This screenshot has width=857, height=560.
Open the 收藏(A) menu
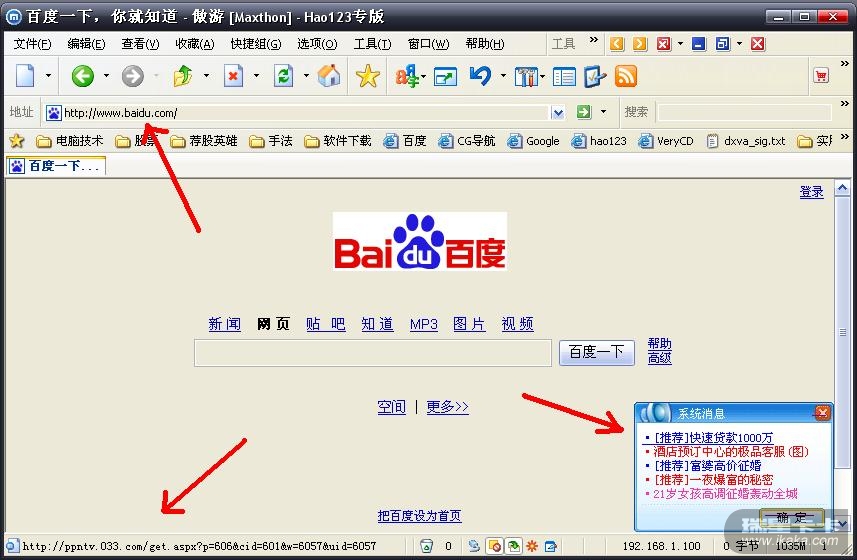tap(195, 44)
